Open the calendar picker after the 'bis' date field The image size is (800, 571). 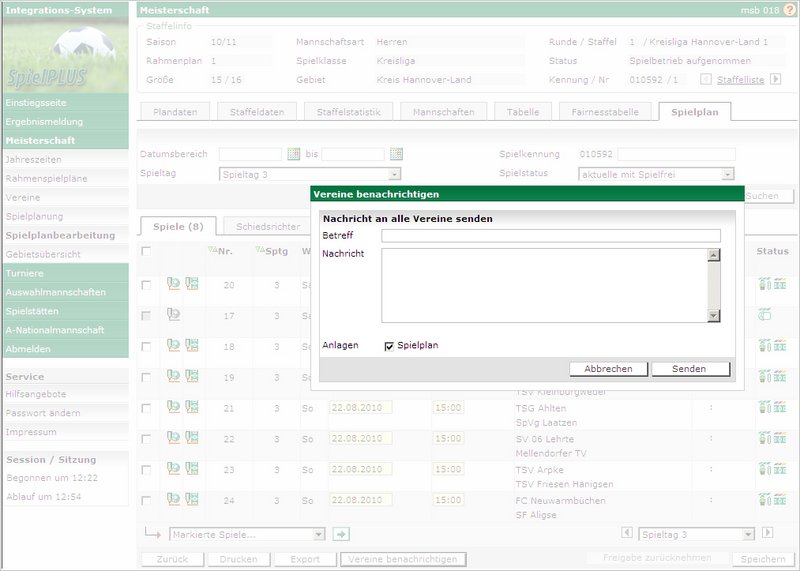[396, 154]
